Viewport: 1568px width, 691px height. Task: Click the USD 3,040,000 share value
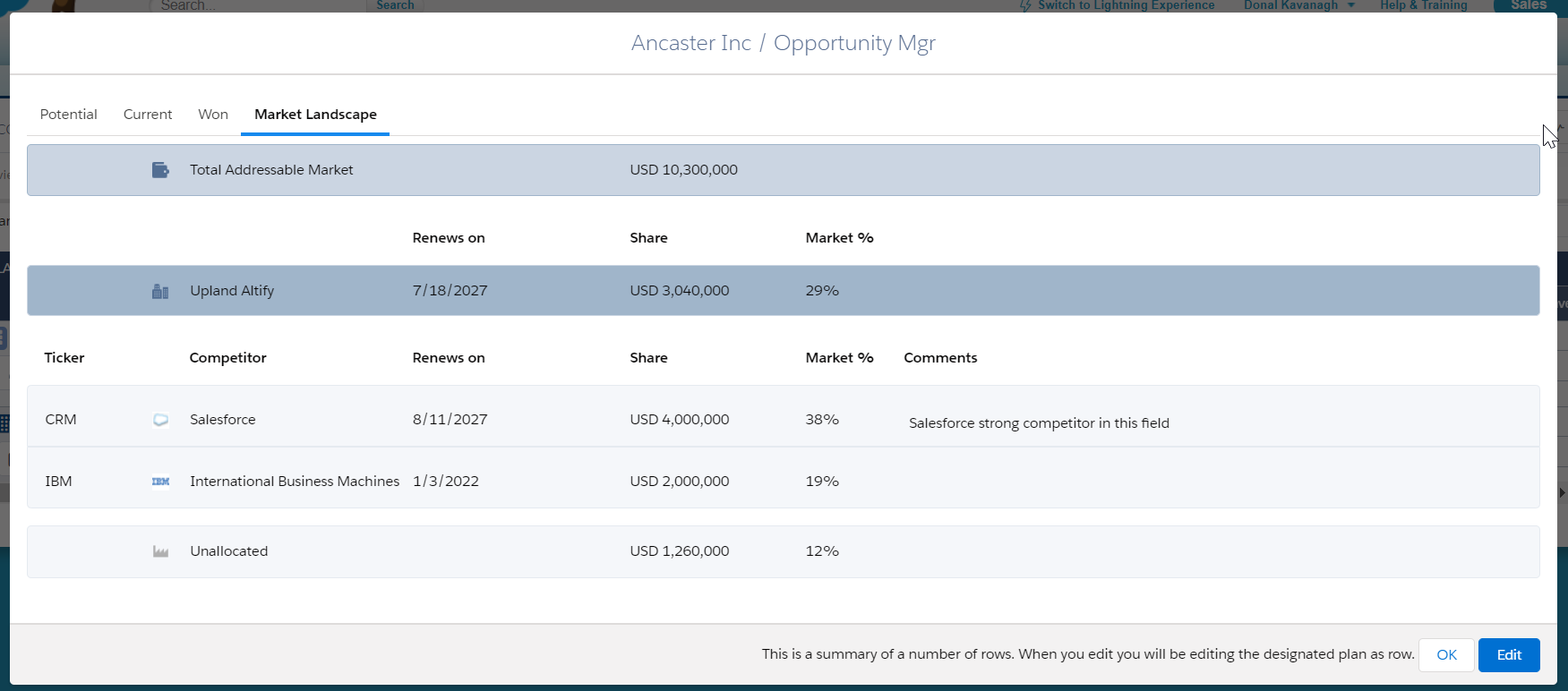click(679, 291)
